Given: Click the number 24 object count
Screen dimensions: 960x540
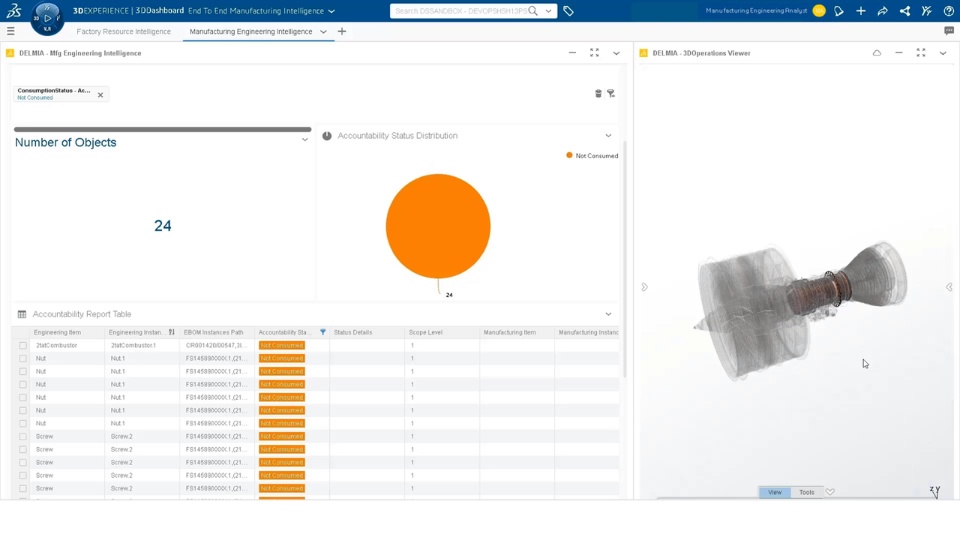Looking at the screenshot, I should 162,226.
